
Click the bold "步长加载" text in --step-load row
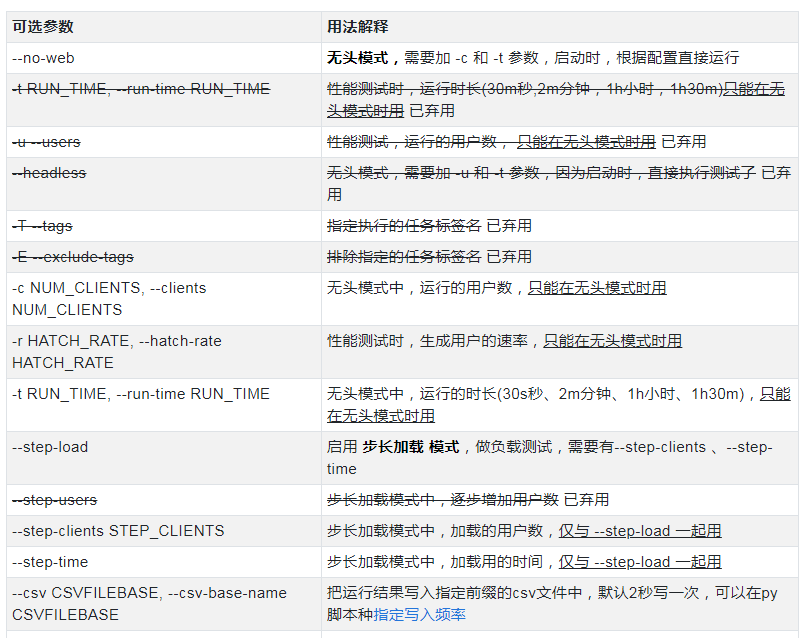(x=391, y=447)
